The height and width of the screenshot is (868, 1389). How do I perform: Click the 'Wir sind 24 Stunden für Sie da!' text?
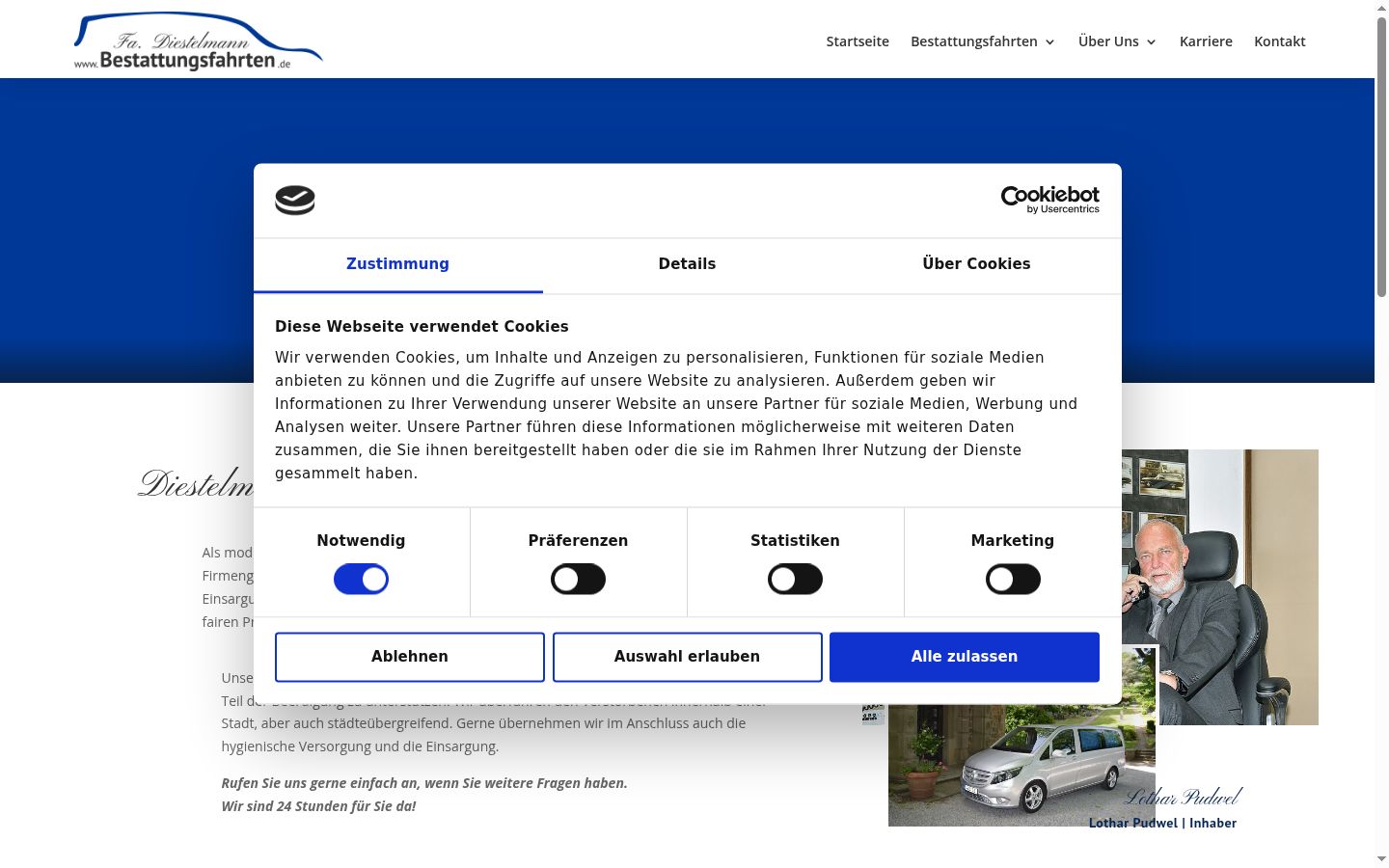click(x=318, y=806)
